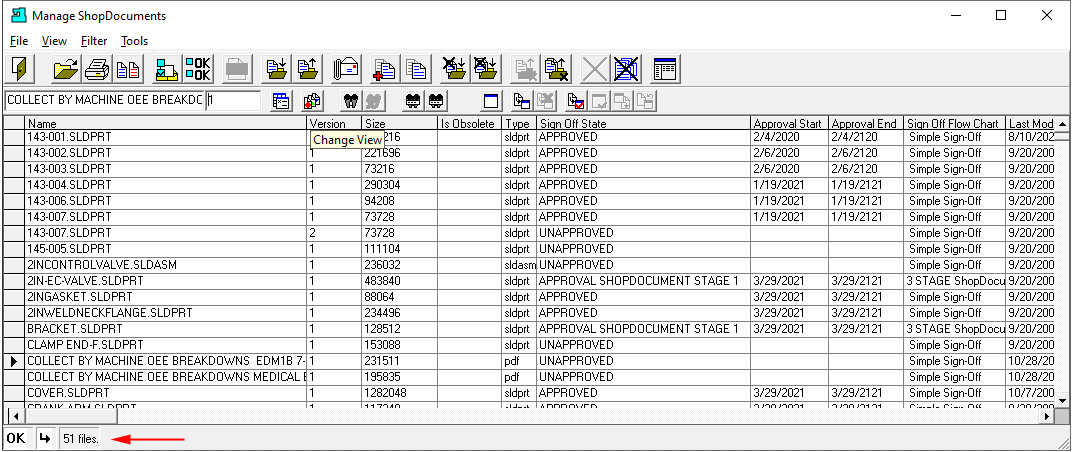
Task: Select the 143-004.SLDPRT file name
Action: 69,185
